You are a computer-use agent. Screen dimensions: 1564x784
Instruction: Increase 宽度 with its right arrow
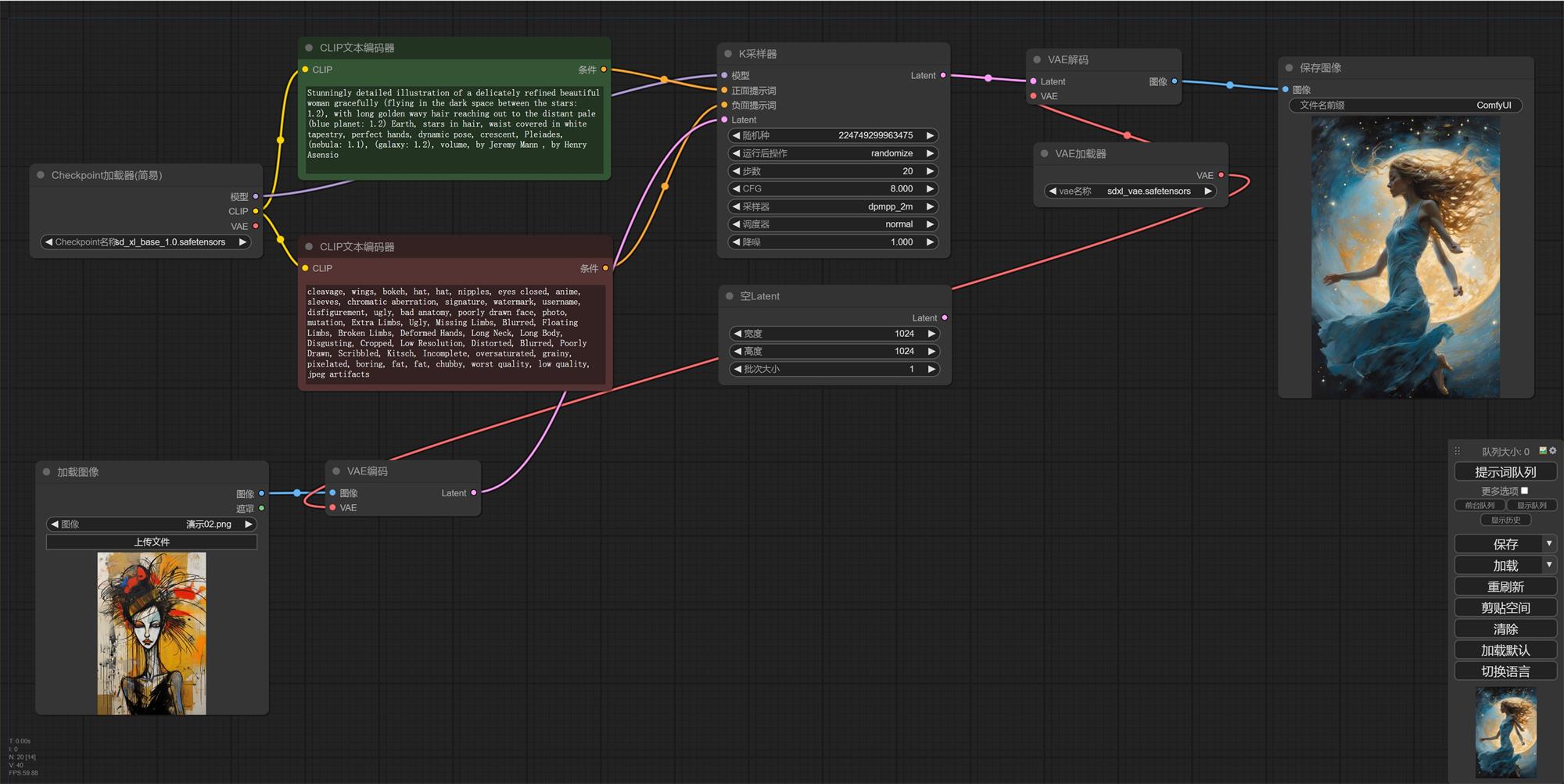(x=931, y=334)
